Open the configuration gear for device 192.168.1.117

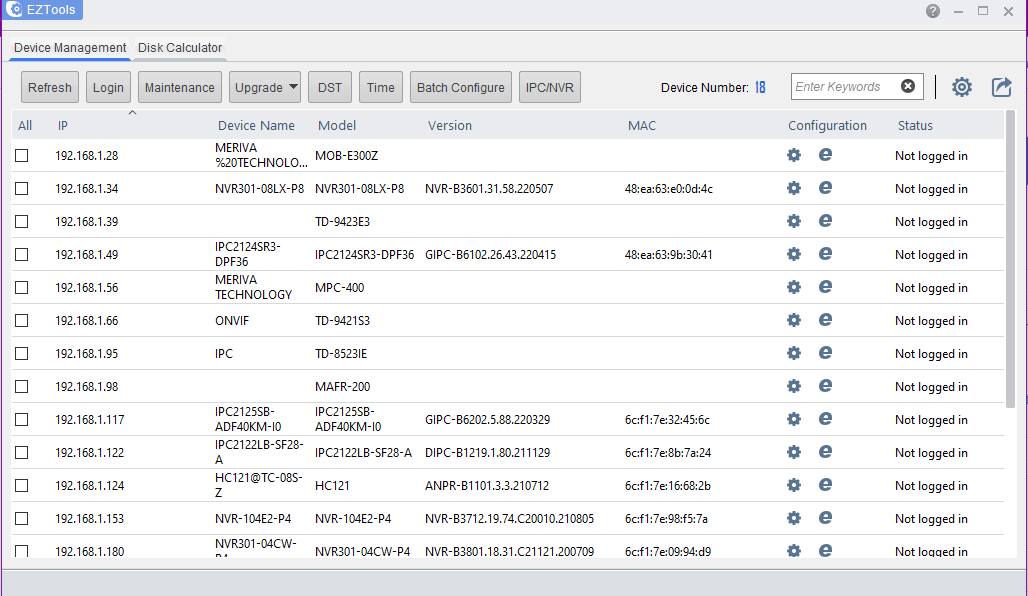tap(793, 419)
